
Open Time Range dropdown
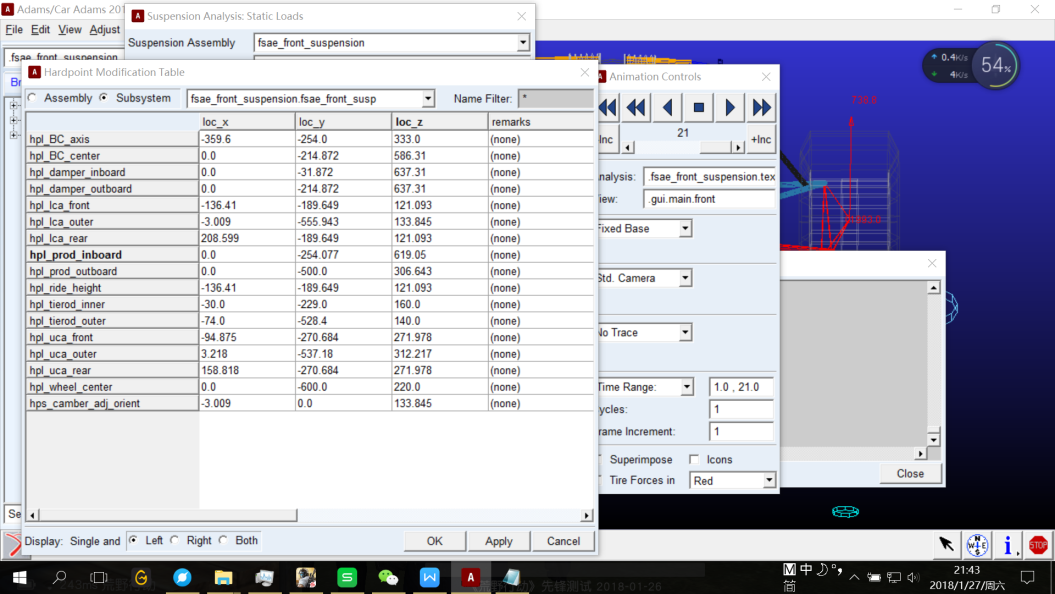pos(686,387)
